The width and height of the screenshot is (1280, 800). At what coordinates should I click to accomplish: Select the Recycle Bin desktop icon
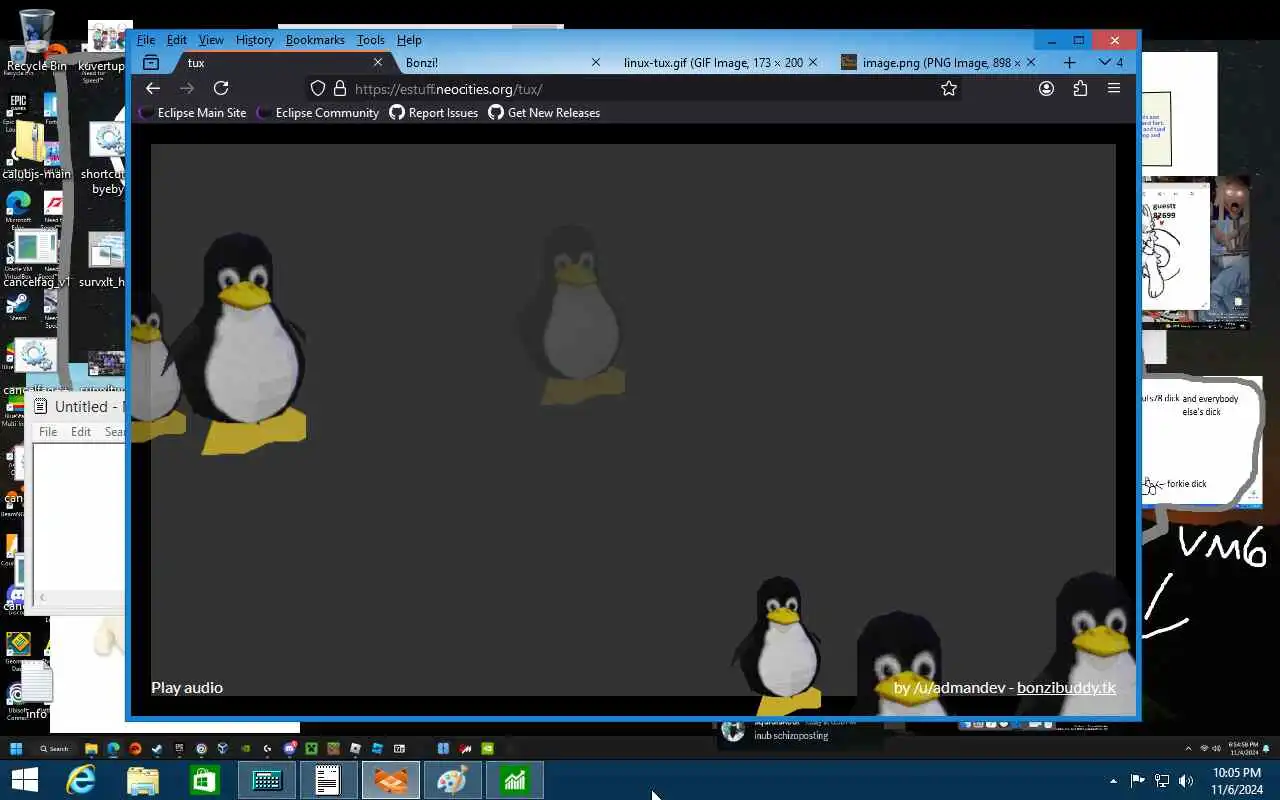pyautogui.click(x=36, y=41)
